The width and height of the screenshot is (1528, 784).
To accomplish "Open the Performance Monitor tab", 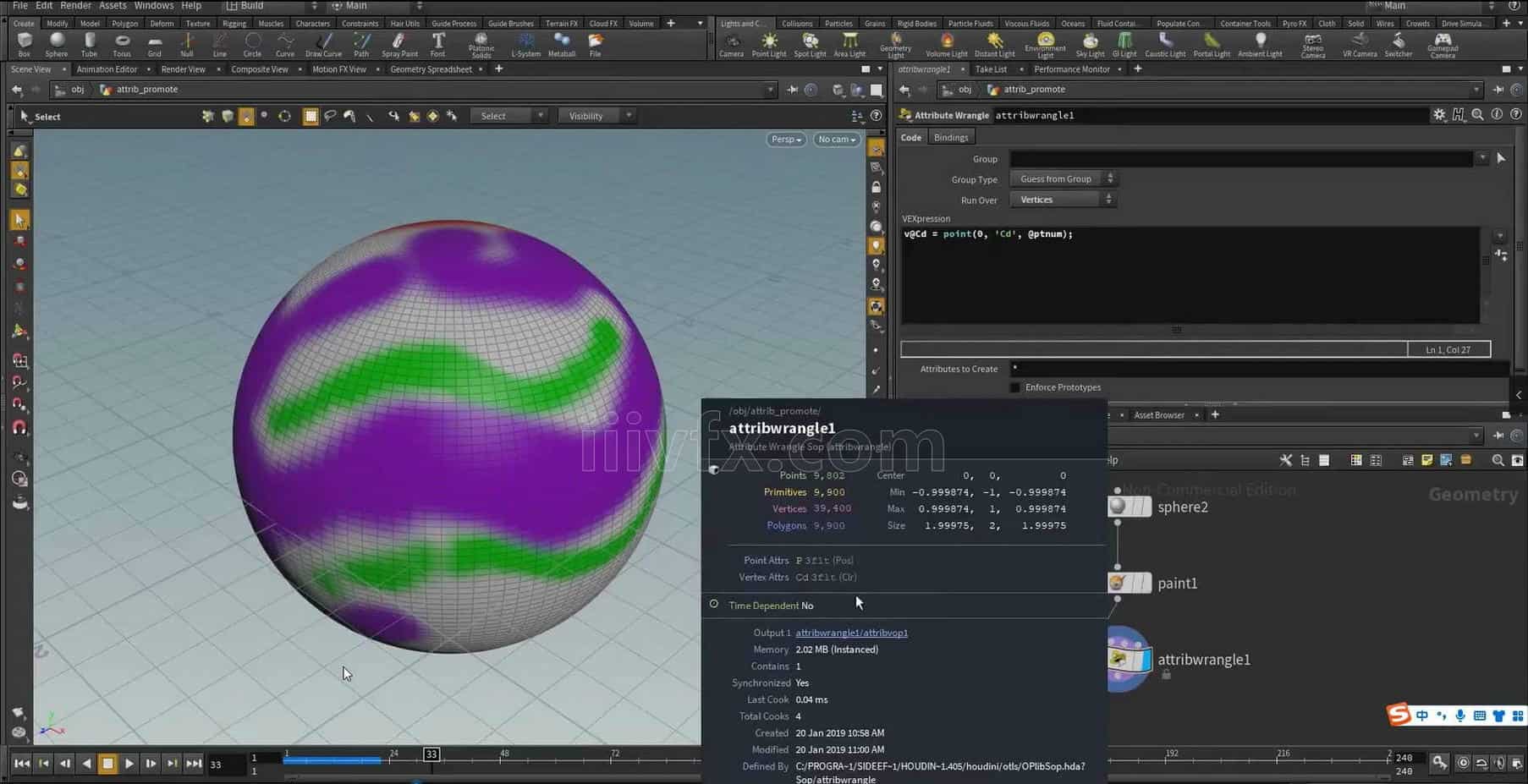I will point(1071,69).
